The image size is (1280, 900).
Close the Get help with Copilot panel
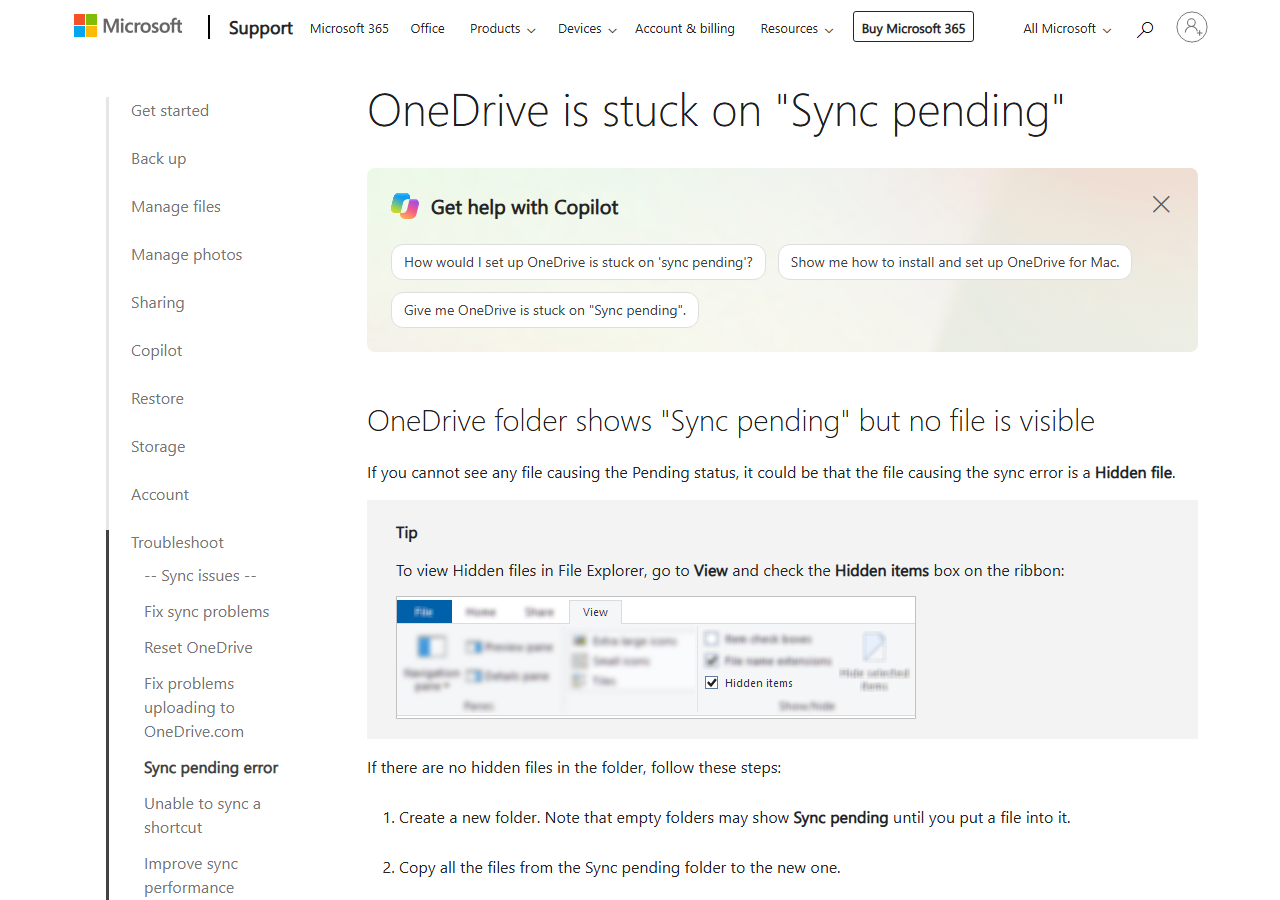(1161, 204)
